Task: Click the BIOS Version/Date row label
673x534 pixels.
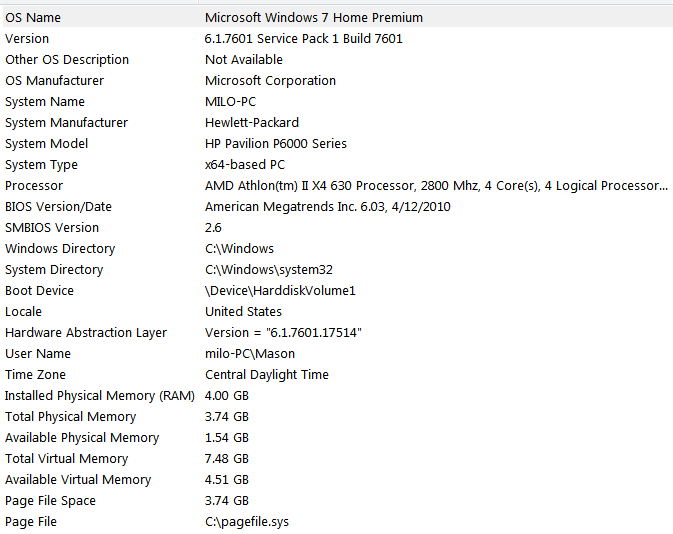Action: click(x=58, y=207)
